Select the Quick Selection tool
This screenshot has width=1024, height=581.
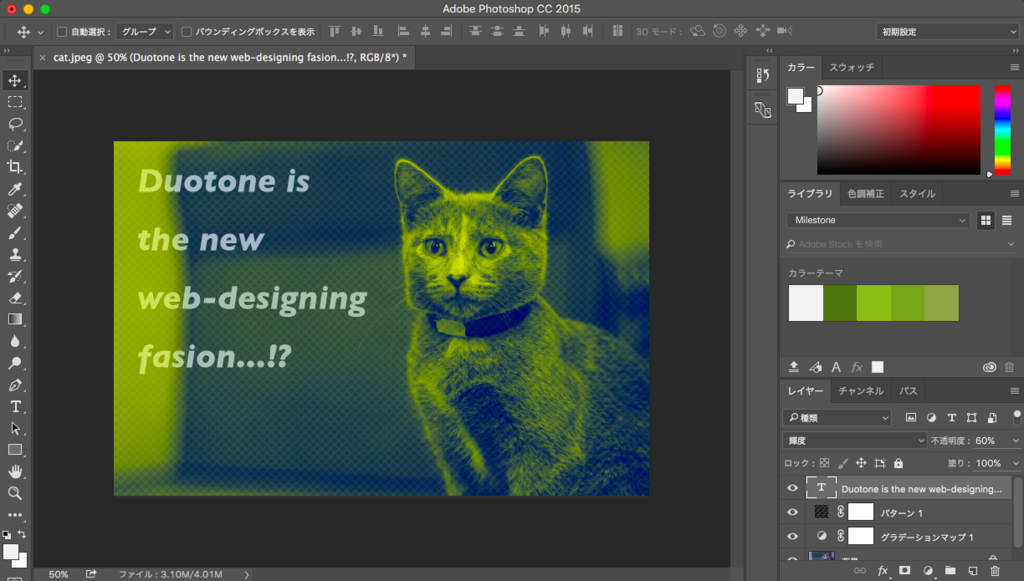click(x=15, y=146)
